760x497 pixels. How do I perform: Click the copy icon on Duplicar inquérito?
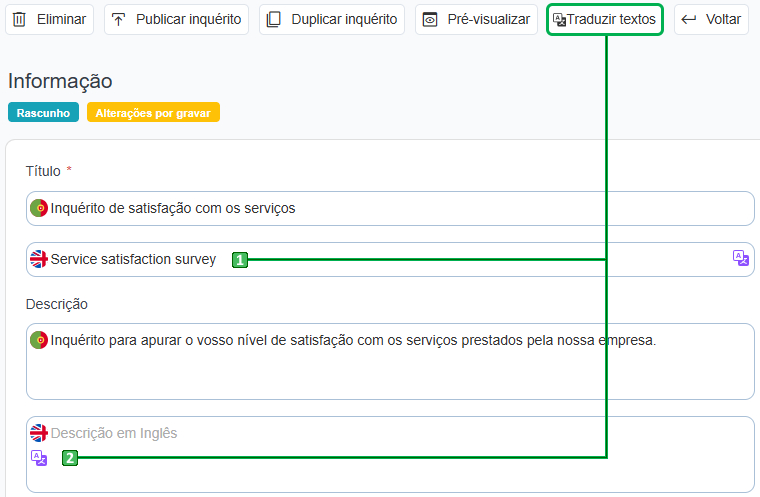[x=274, y=19]
